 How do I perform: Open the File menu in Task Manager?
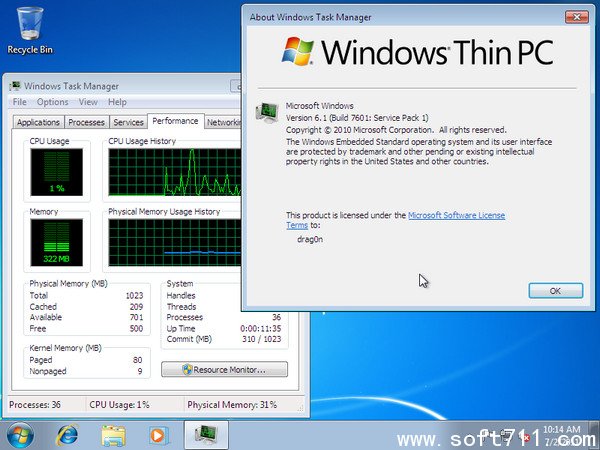tap(20, 102)
